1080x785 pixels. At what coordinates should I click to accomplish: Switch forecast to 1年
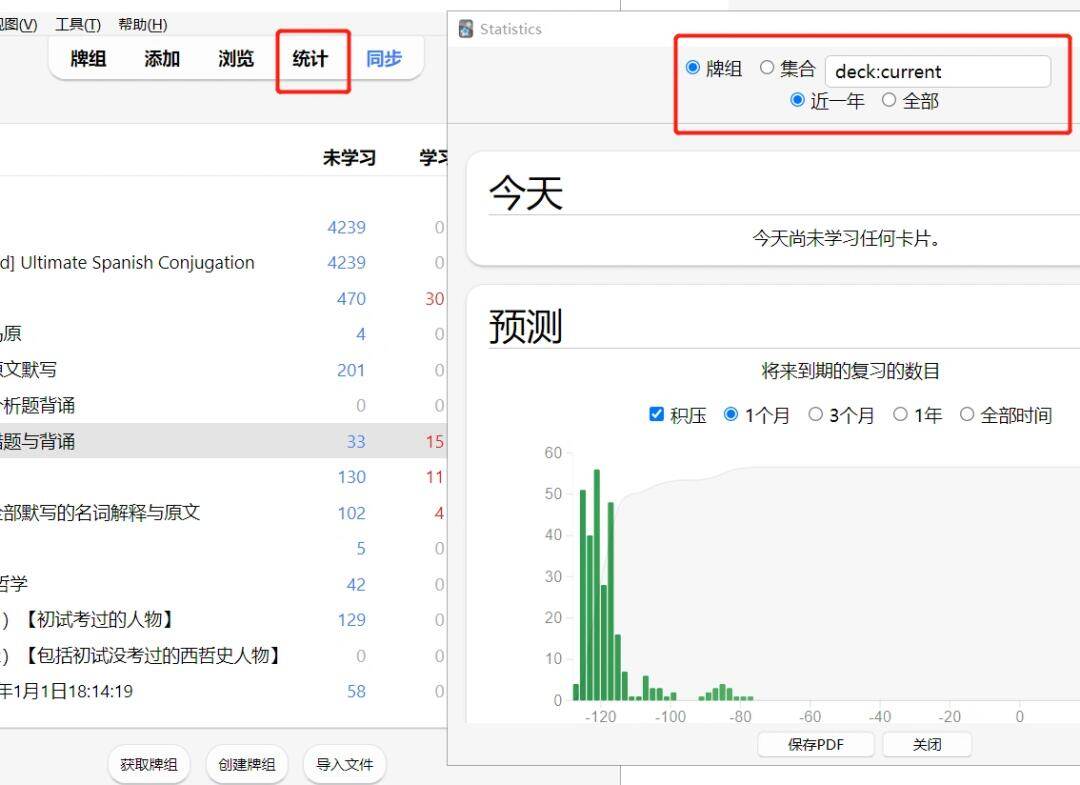[900, 415]
